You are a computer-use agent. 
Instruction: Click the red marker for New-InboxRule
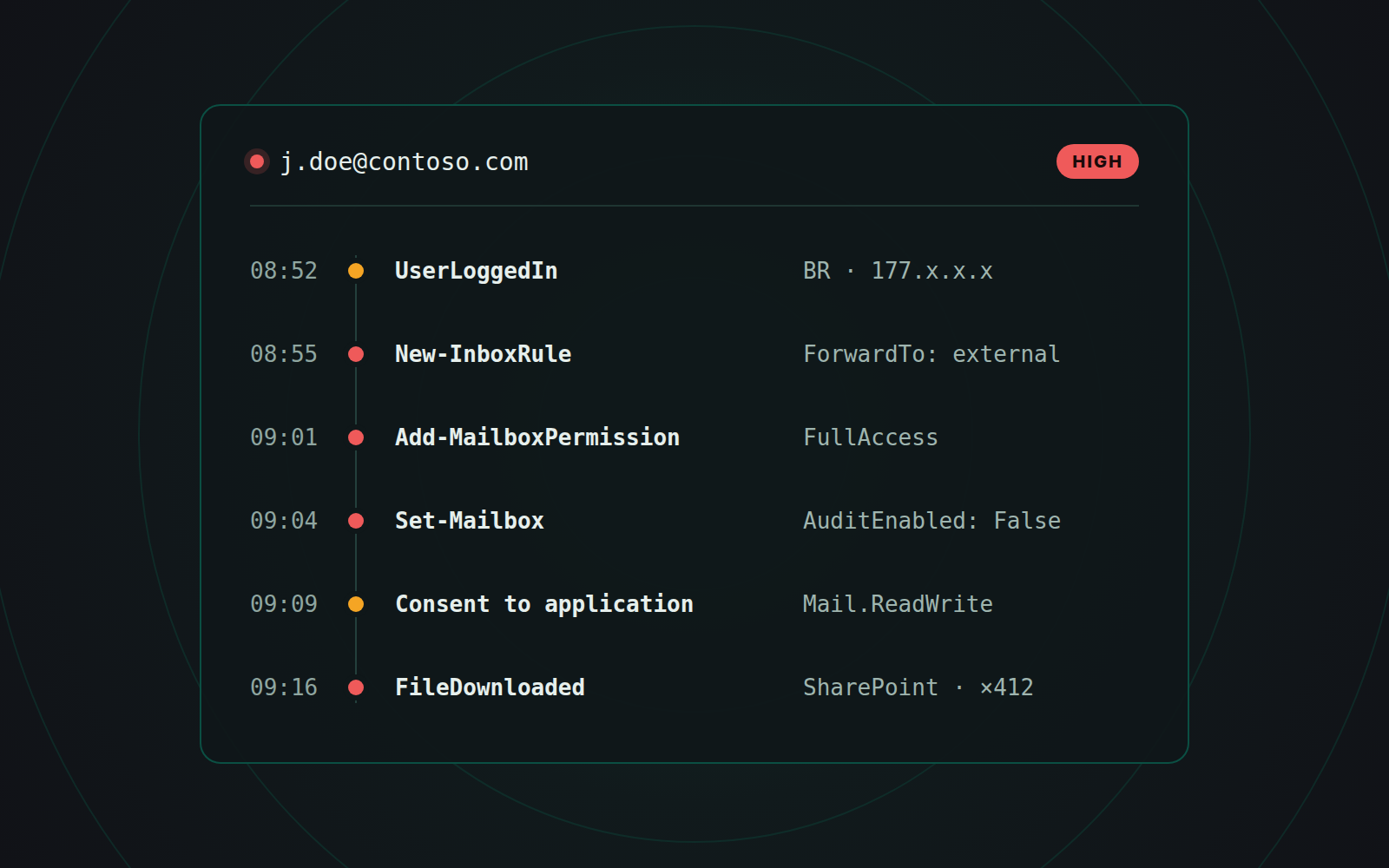[356, 354]
